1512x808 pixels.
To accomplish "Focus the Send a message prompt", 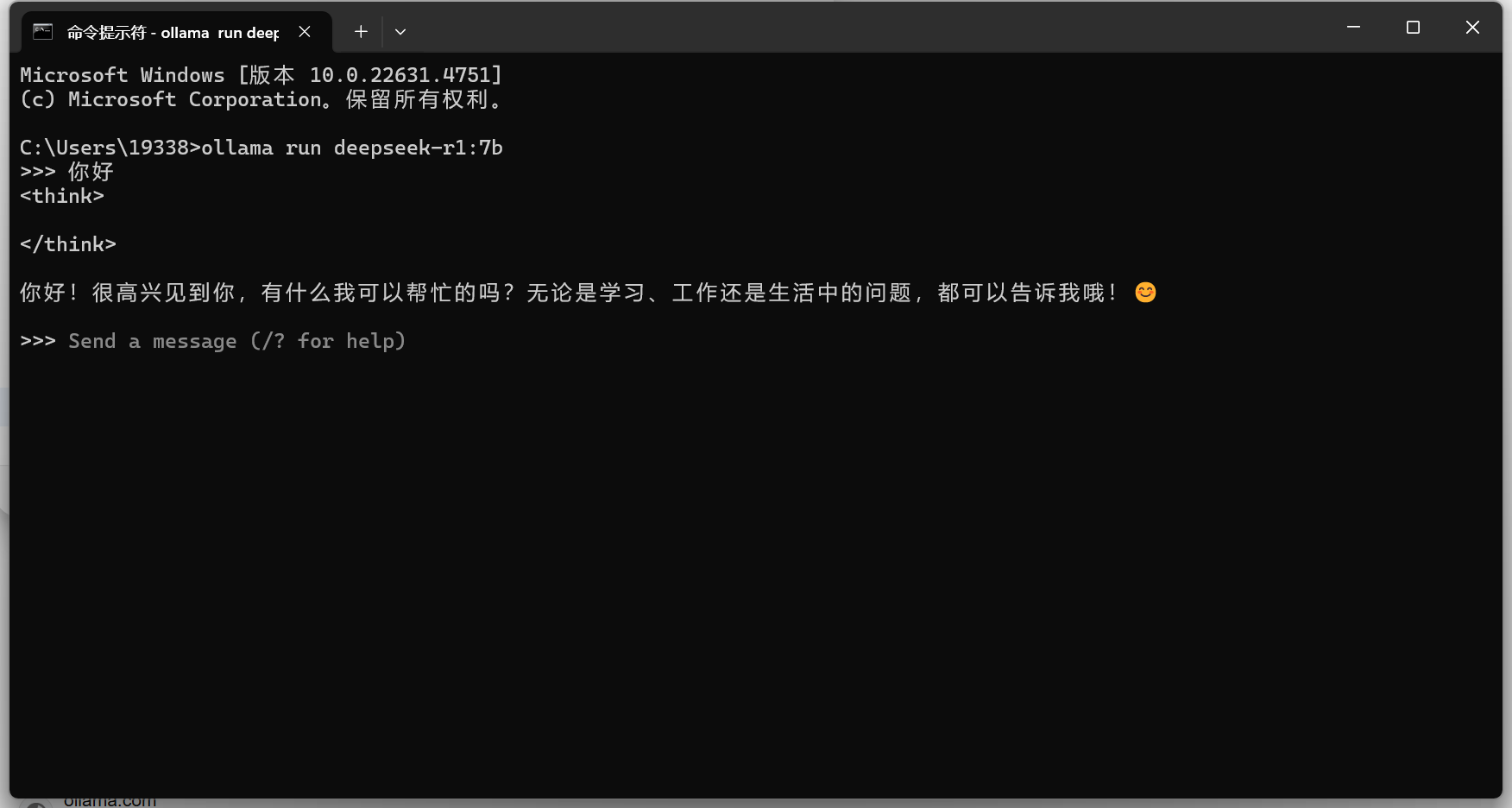I will click(x=237, y=341).
